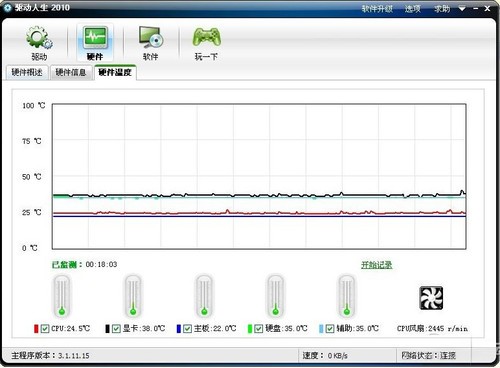This screenshot has height=368, width=500.
Task: Uncheck the CPU temperature checkbox
Action: (45, 329)
